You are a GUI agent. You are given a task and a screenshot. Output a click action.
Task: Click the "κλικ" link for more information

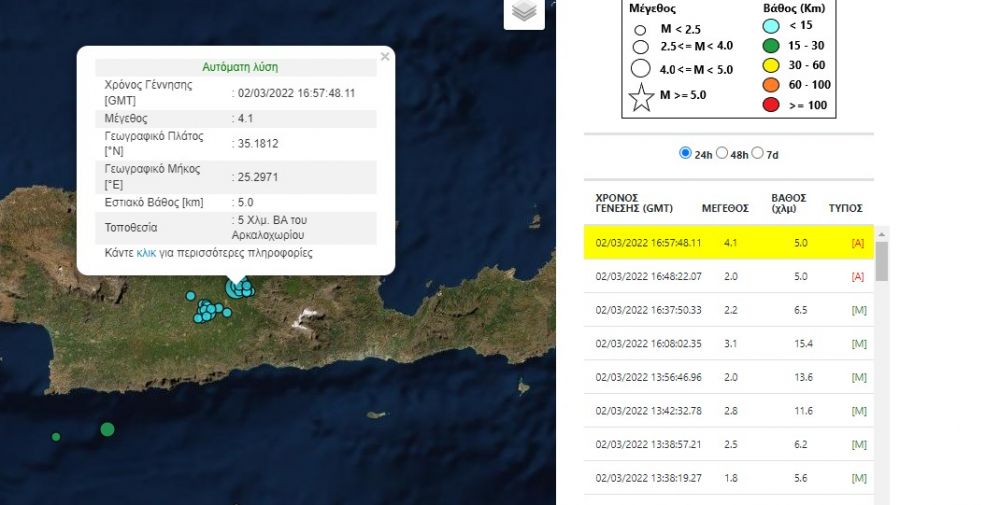(146, 254)
